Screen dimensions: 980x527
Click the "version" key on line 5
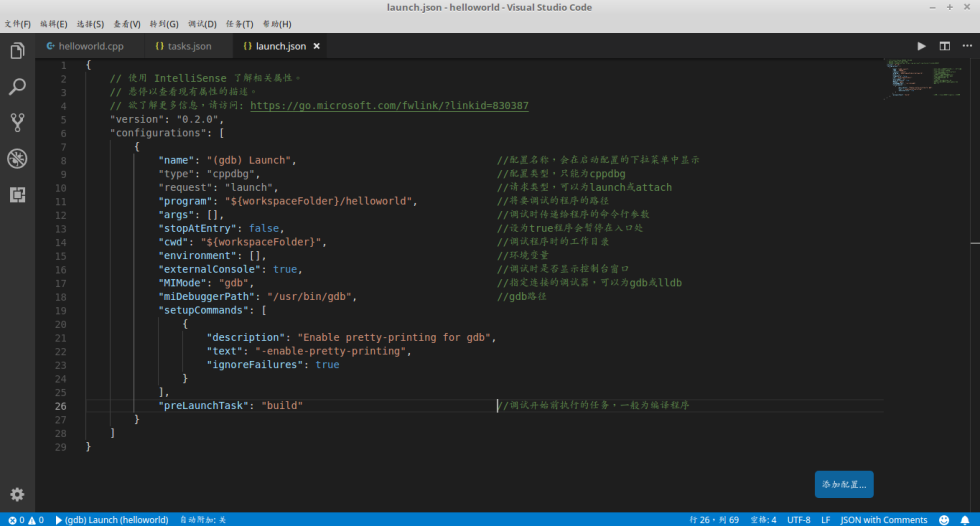(x=137, y=119)
